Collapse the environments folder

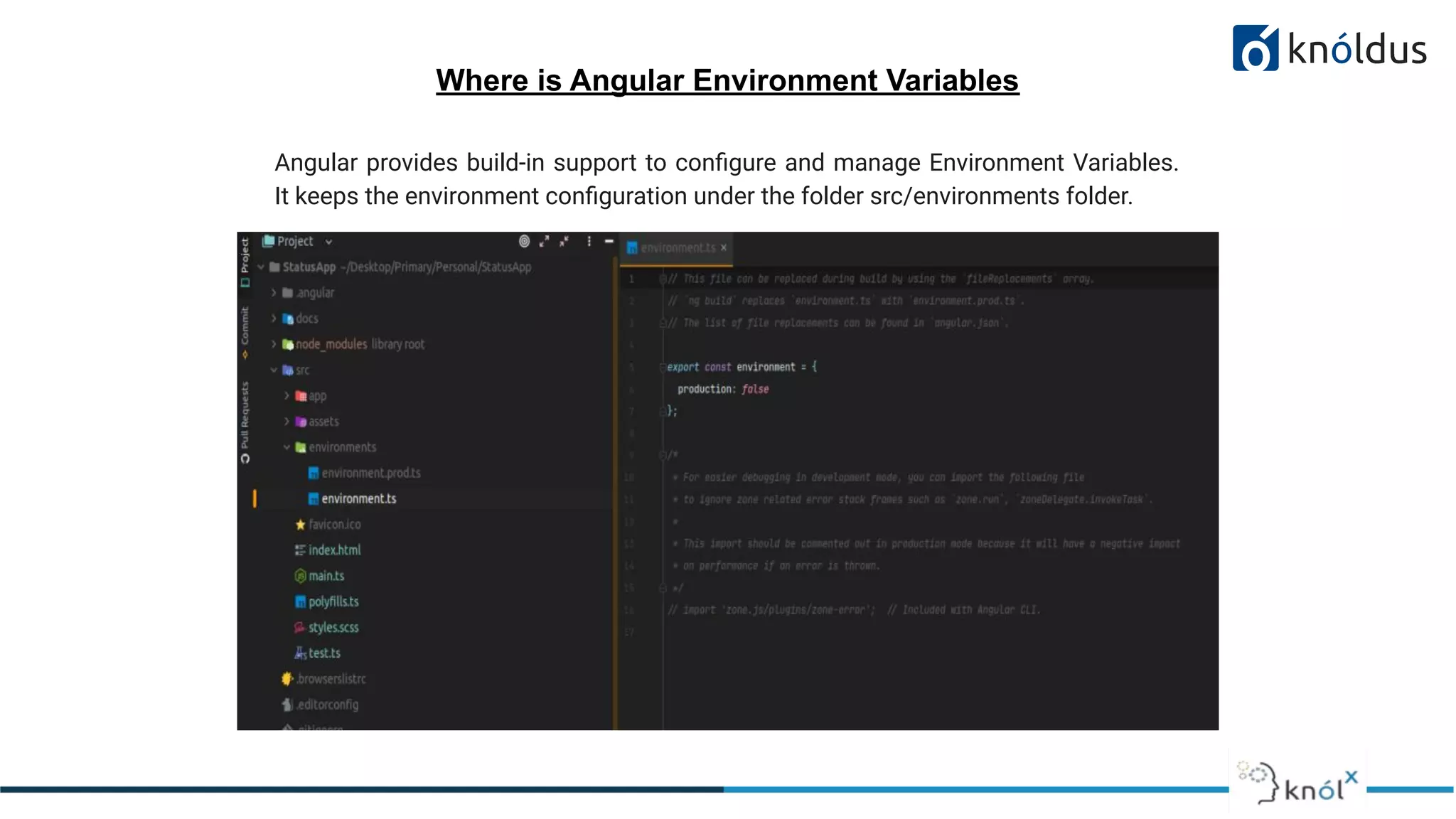(x=287, y=447)
